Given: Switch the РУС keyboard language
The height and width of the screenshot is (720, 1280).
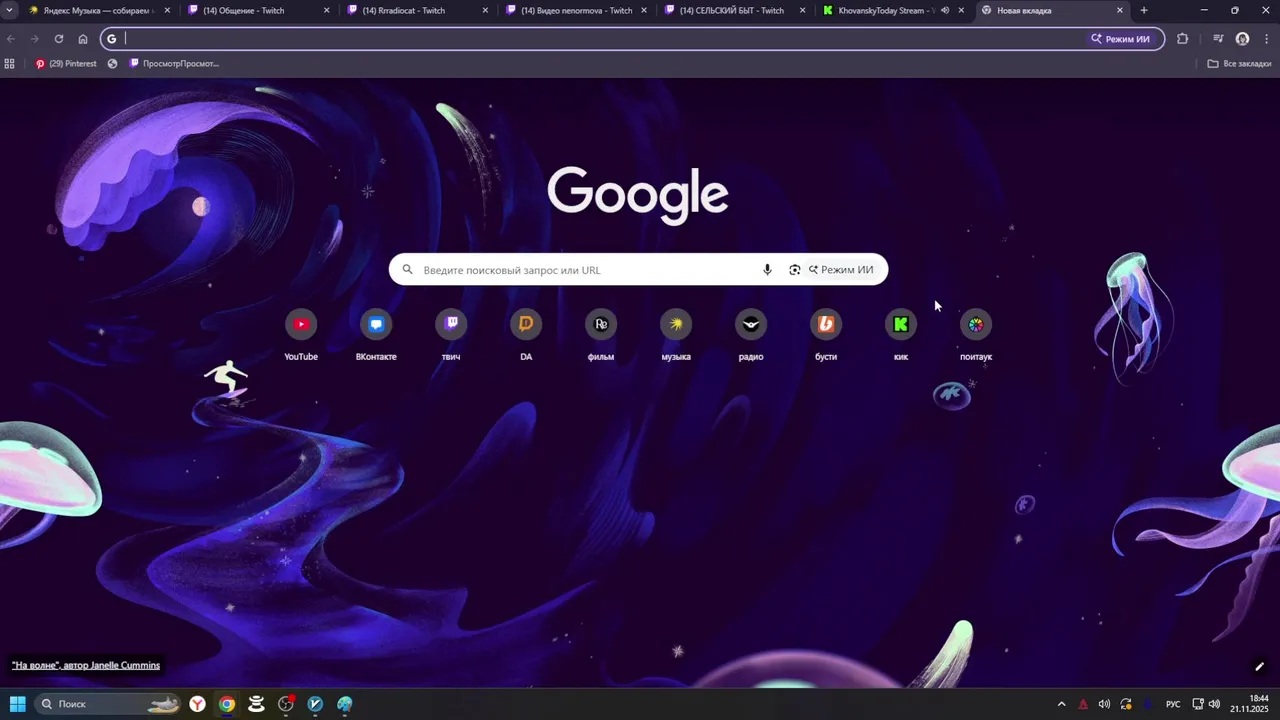Looking at the screenshot, I should pos(1173,704).
